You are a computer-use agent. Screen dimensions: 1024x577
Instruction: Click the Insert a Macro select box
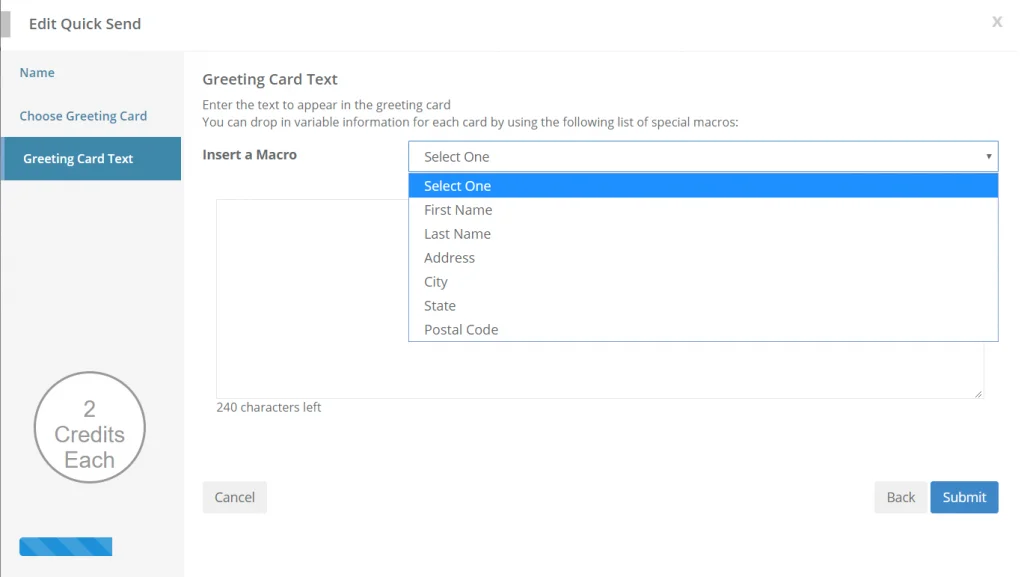pos(703,157)
